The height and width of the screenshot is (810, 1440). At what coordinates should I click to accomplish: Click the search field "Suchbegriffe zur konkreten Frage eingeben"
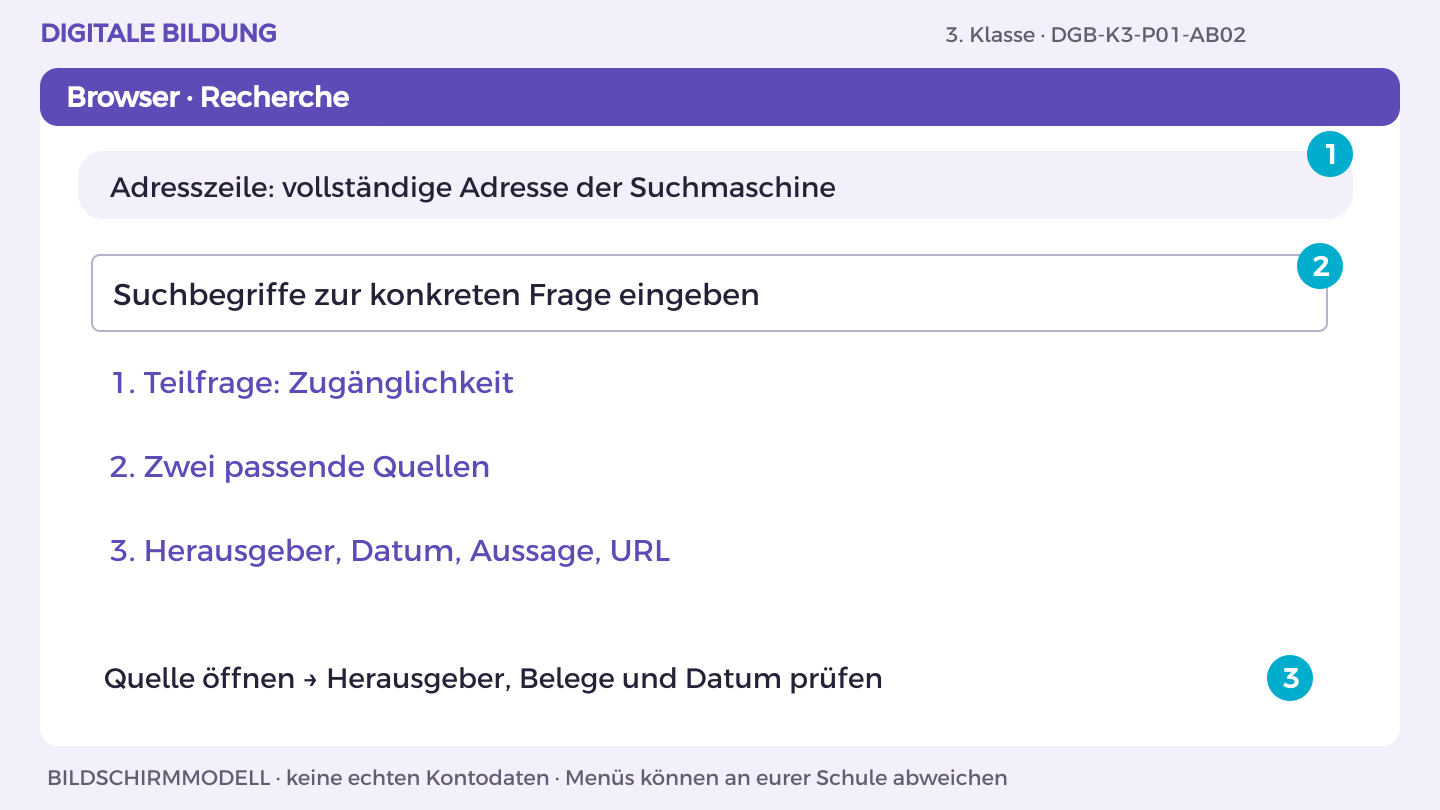pos(709,293)
